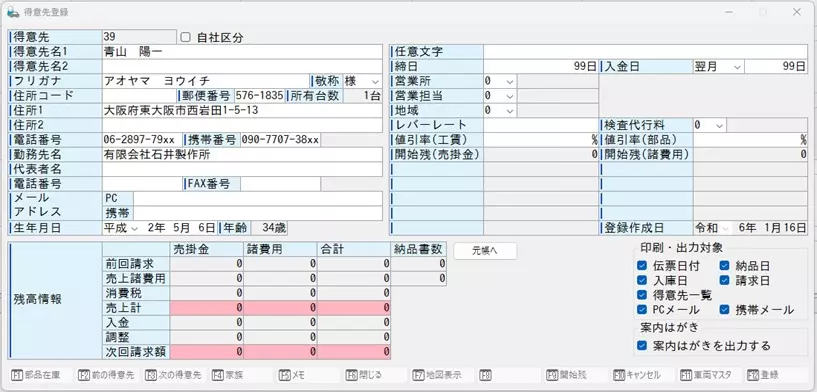
Task: Click the 値引率(部品) percent field
Action: pos(750,140)
